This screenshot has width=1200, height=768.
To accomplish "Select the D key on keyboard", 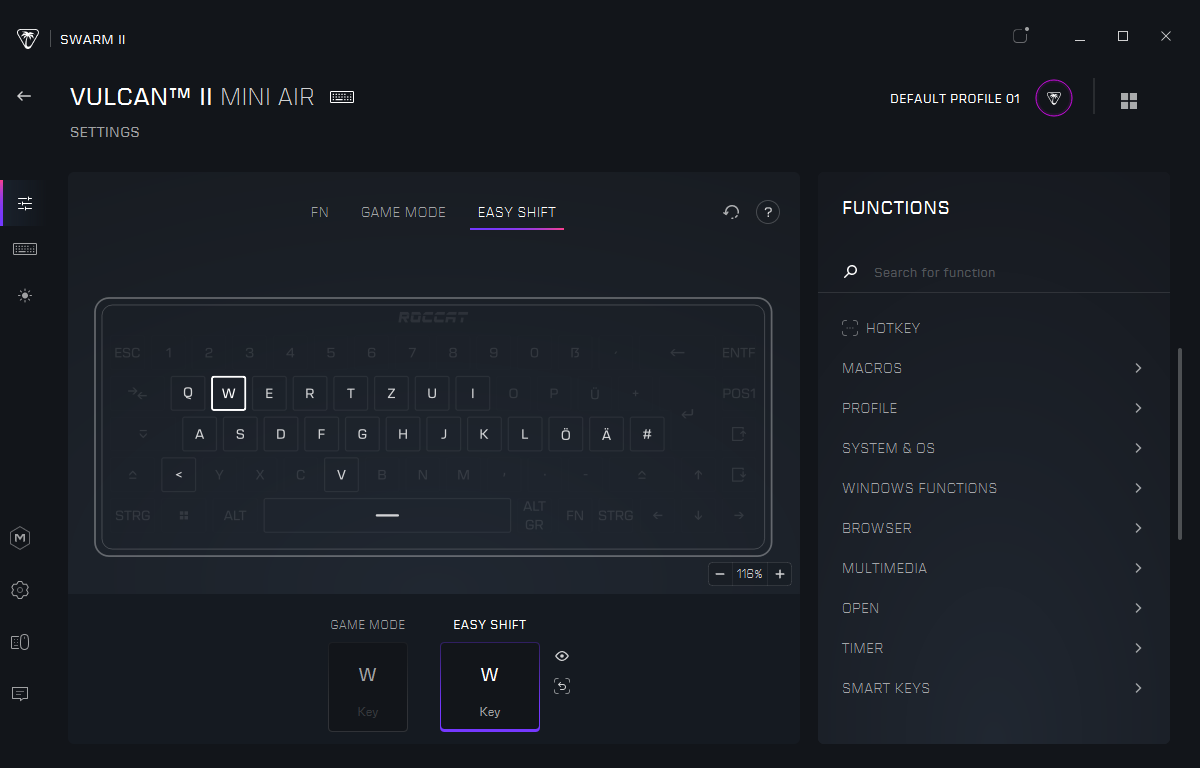I will (281, 434).
